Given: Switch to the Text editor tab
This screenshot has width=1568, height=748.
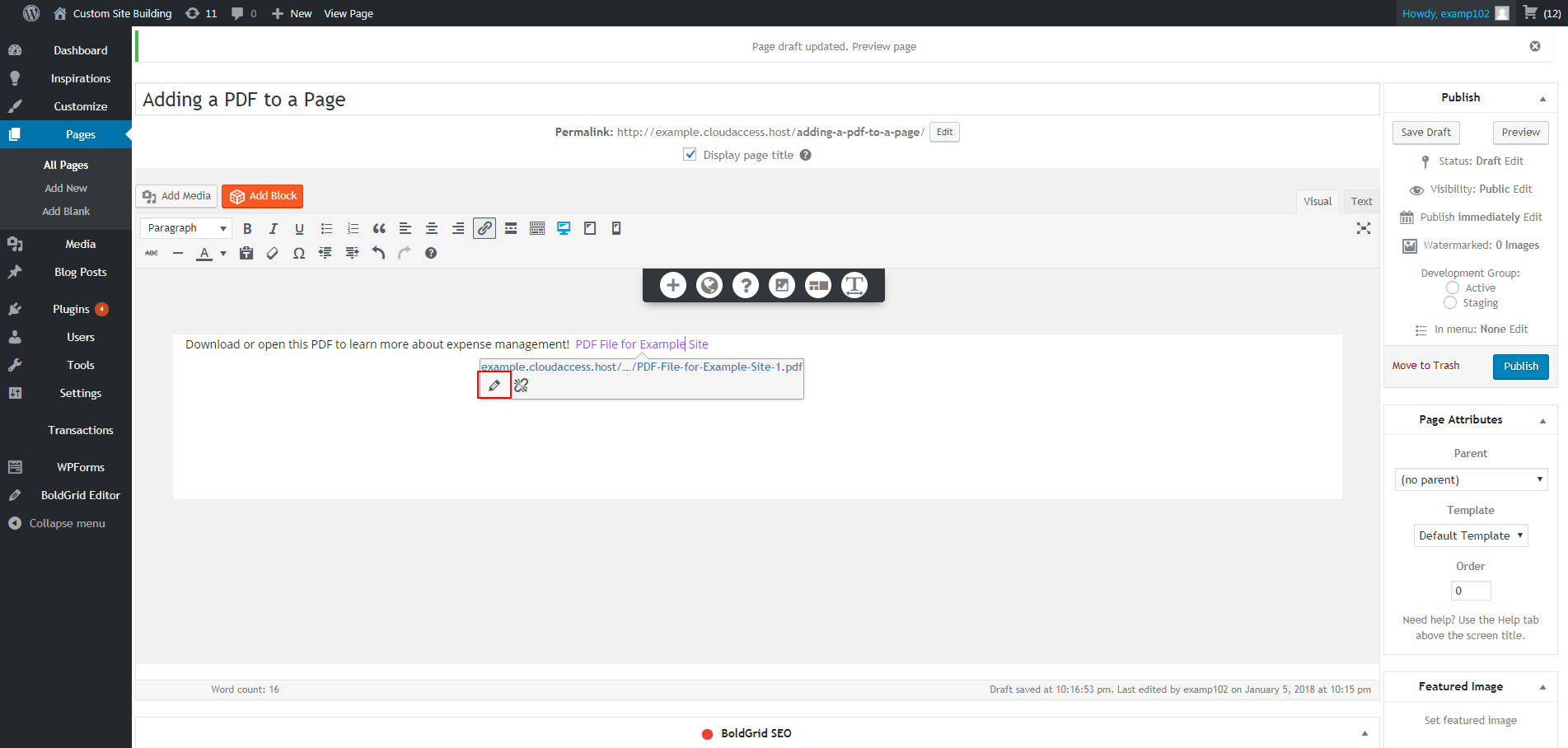Looking at the screenshot, I should [x=1361, y=201].
